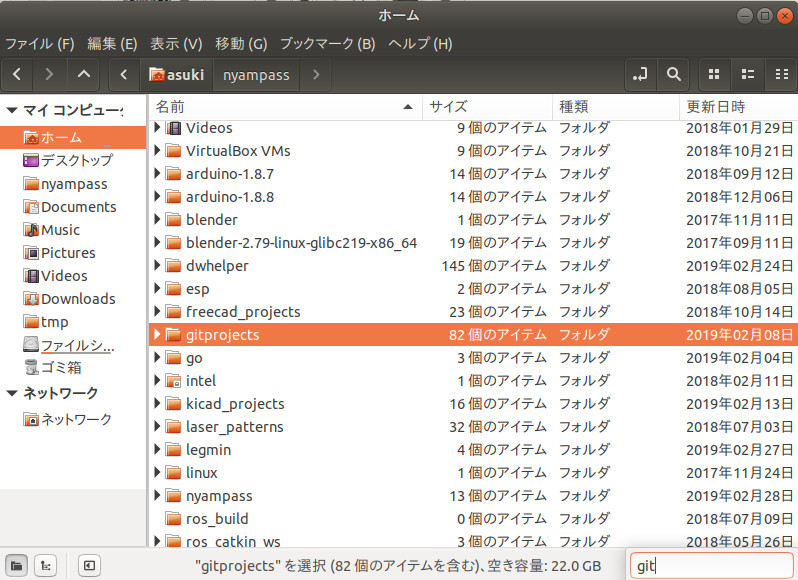Go to parent folder with up arrow

pos(84,75)
